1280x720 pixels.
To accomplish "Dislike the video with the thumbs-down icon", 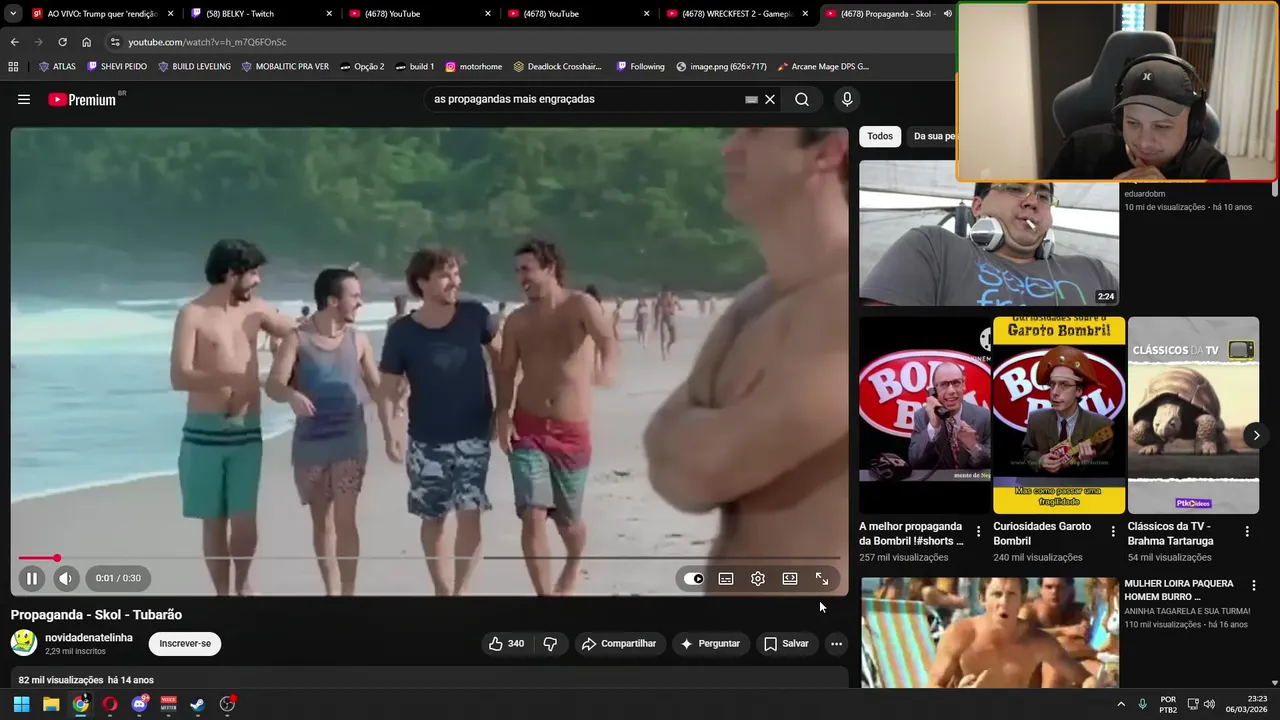I will 550,644.
